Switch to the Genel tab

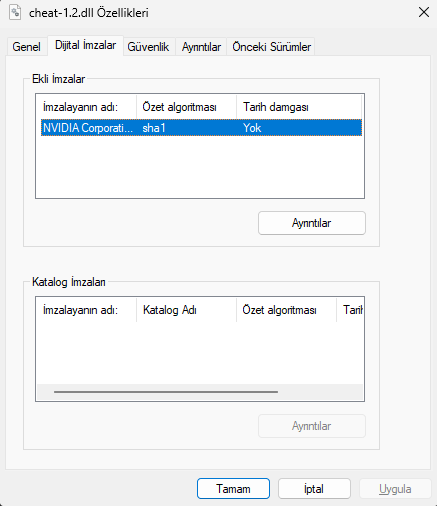pos(26,47)
